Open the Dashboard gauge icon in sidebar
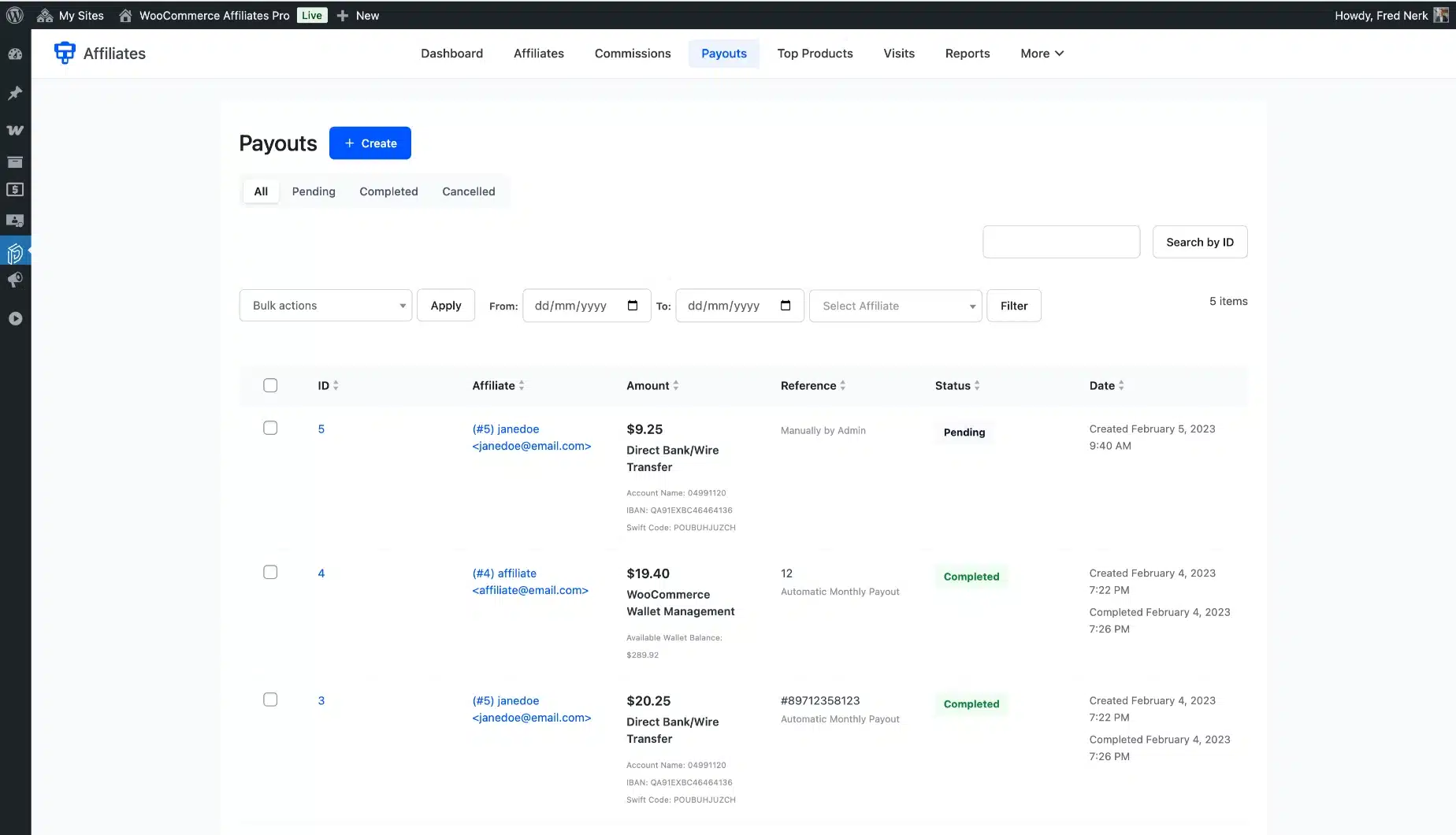The image size is (1456, 835). pos(15,54)
